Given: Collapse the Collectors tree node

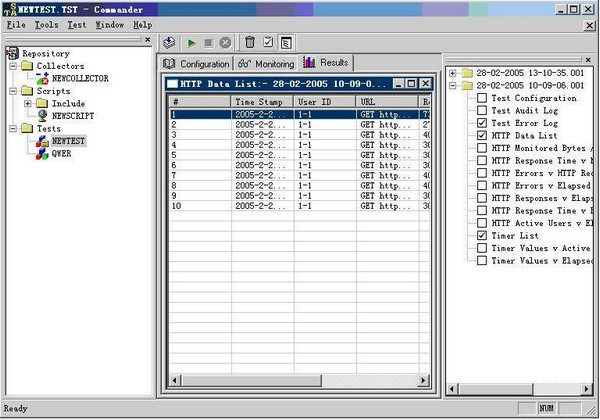Looking at the screenshot, I should [13, 66].
